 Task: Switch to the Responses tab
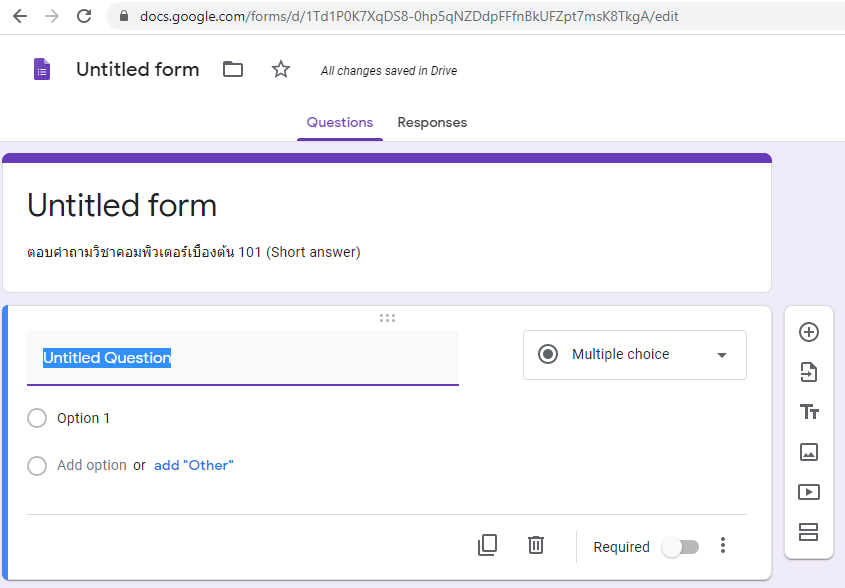(x=432, y=122)
